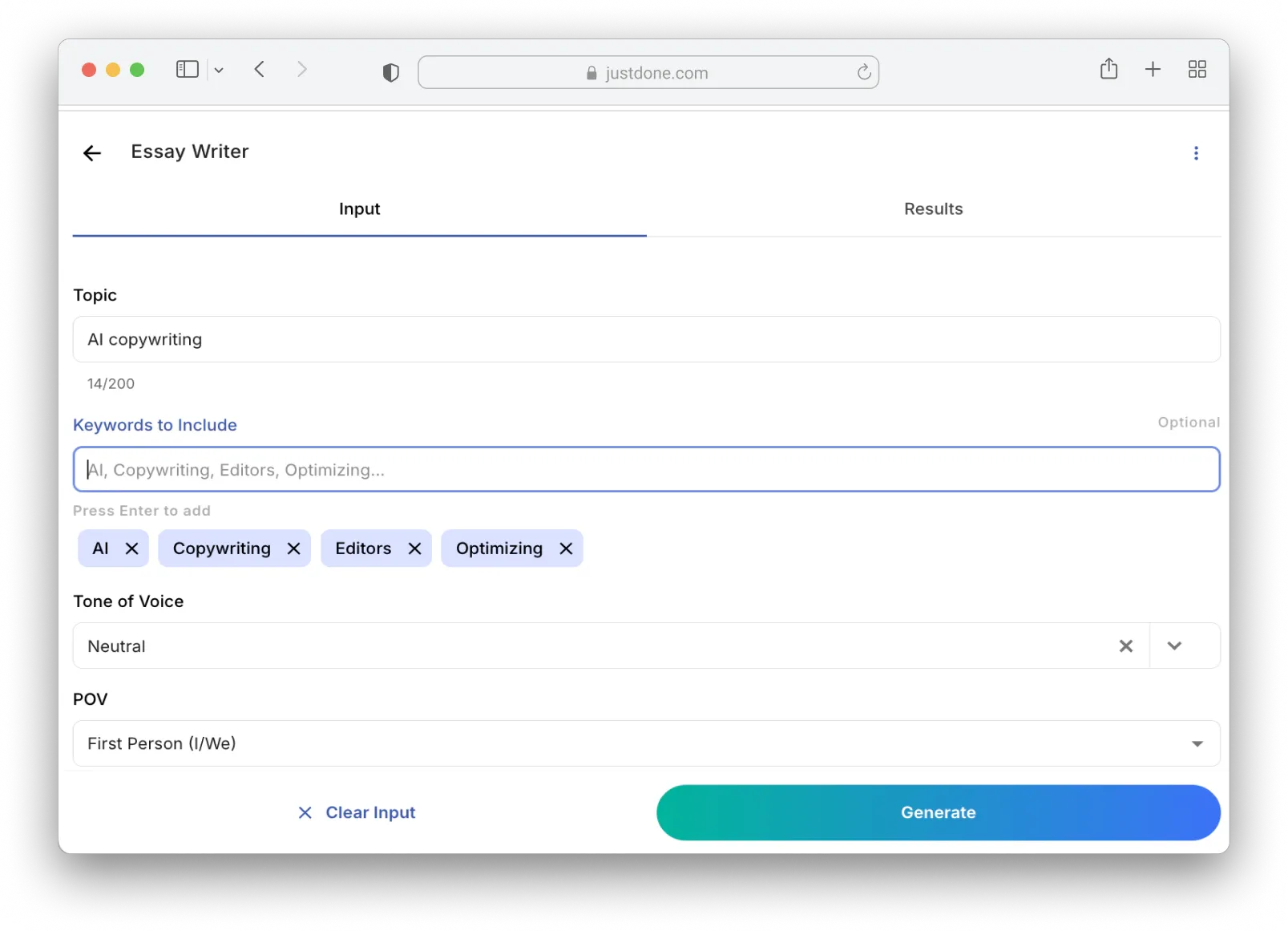
Task: Remove the Copywriting keyword tag
Action: click(x=293, y=548)
